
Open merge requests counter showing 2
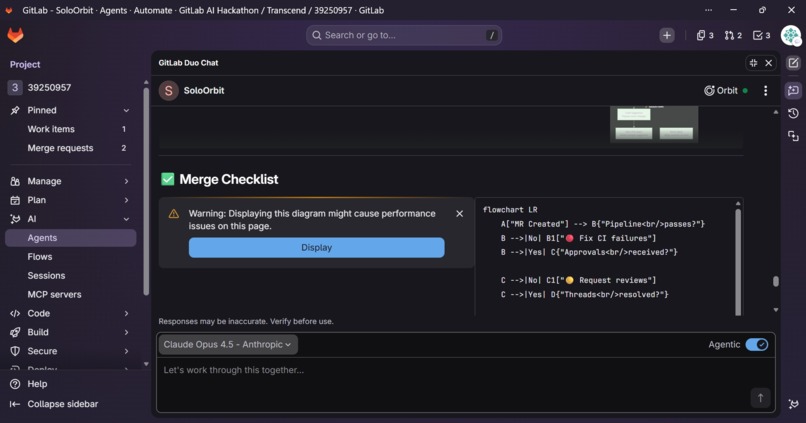coord(733,35)
